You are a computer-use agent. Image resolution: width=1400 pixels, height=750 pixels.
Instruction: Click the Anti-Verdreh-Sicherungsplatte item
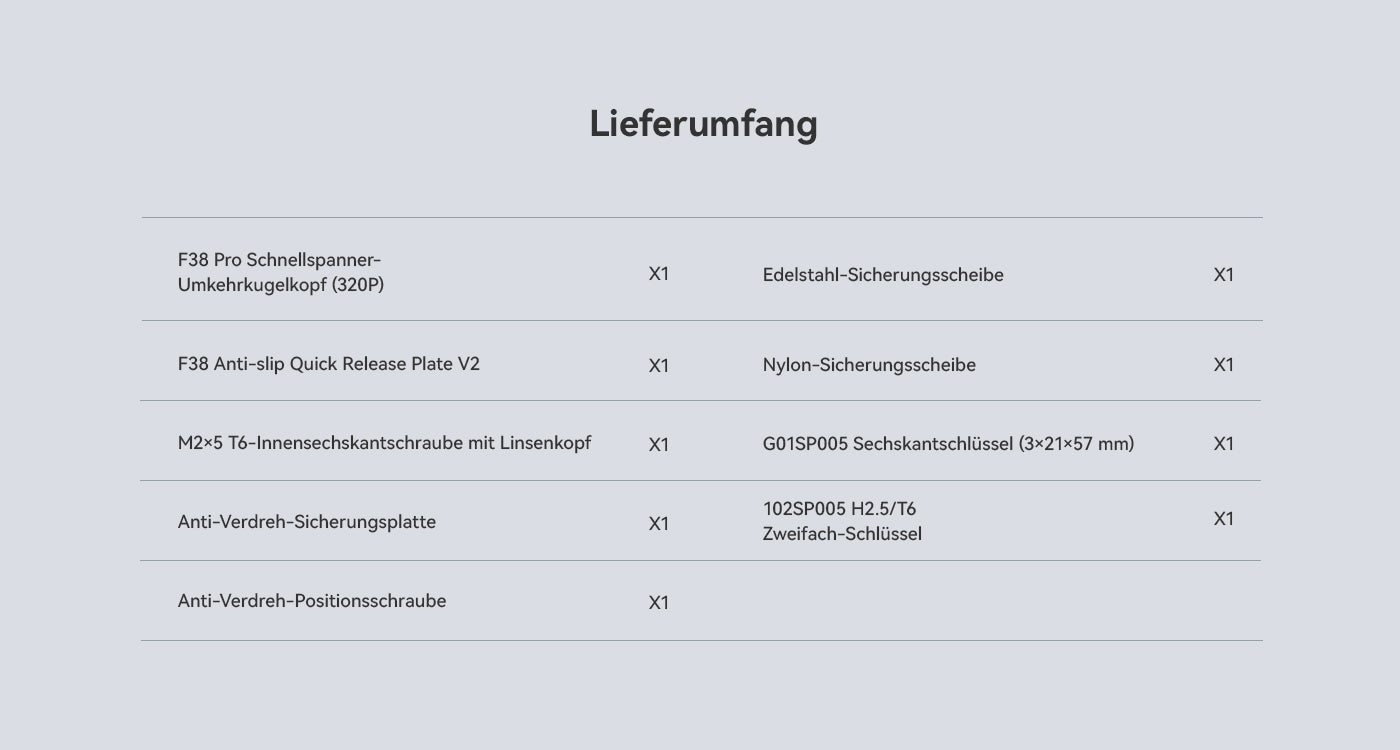307,522
